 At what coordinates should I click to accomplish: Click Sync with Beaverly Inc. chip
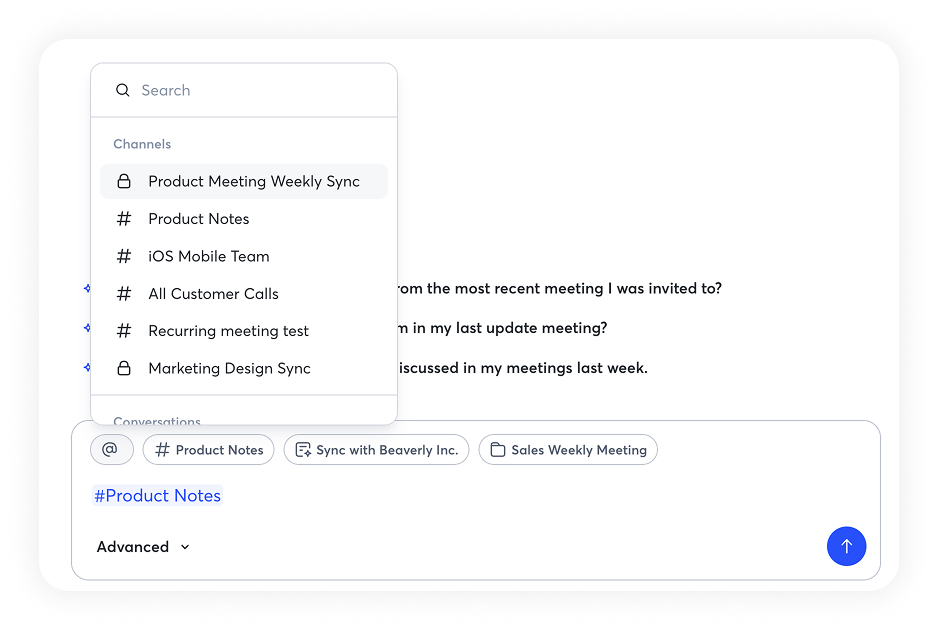click(376, 450)
